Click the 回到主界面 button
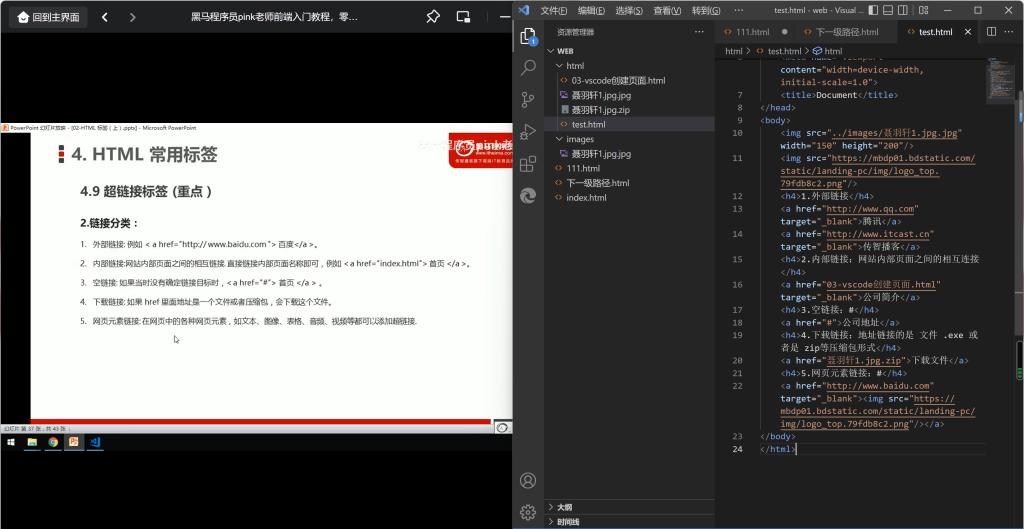The image size is (1024, 529). (x=46, y=17)
